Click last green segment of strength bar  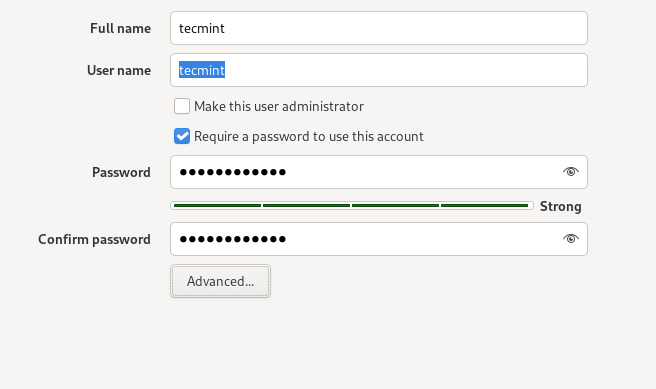tap(484, 205)
